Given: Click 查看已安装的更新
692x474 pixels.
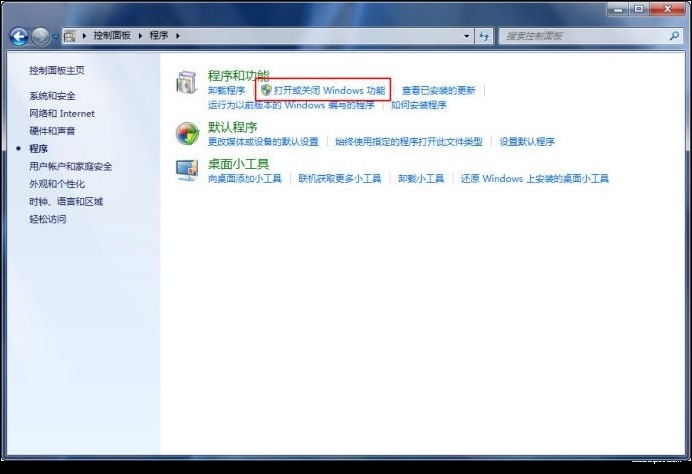Looking at the screenshot, I should click(439, 90).
